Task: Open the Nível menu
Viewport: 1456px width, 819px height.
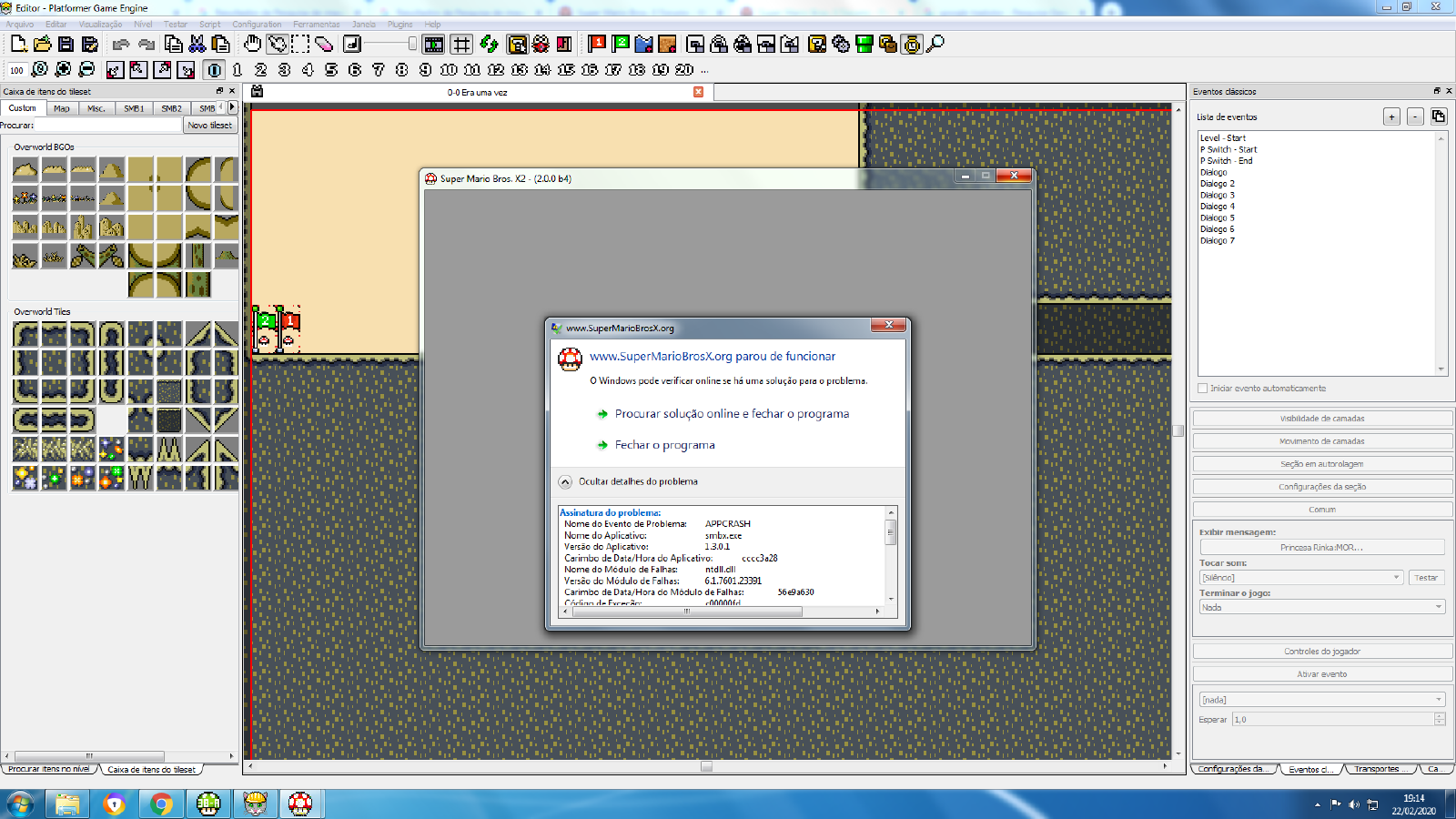Action: [x=144, y=25]
